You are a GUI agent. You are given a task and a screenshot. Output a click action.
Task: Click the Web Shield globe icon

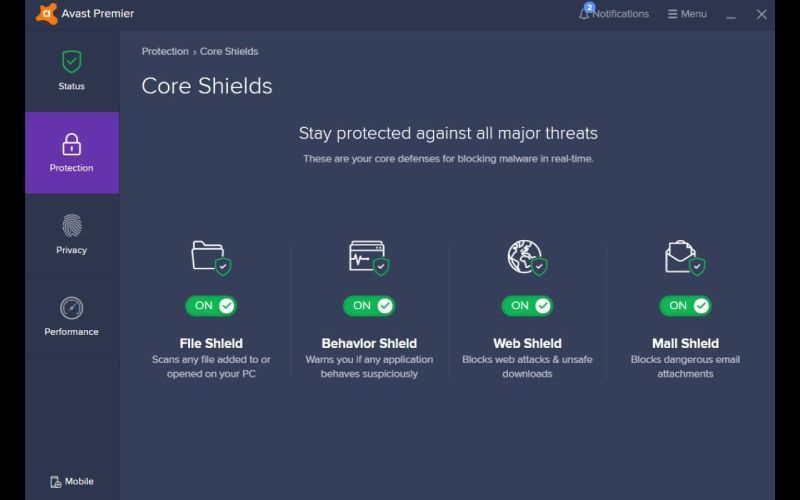(526, 257)
